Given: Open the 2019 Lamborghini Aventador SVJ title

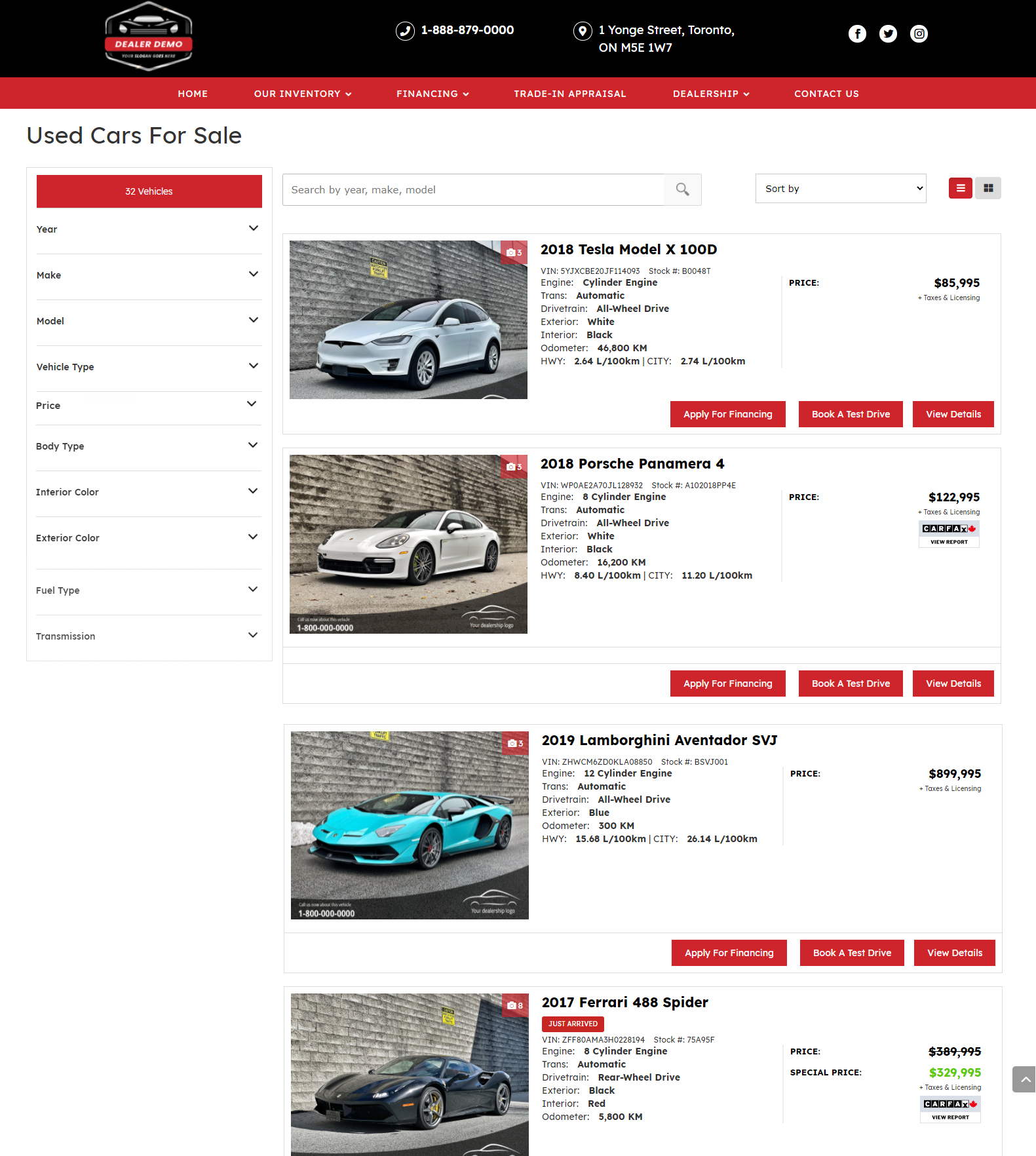Looking at the screenshot, I should tap(659, 741).
